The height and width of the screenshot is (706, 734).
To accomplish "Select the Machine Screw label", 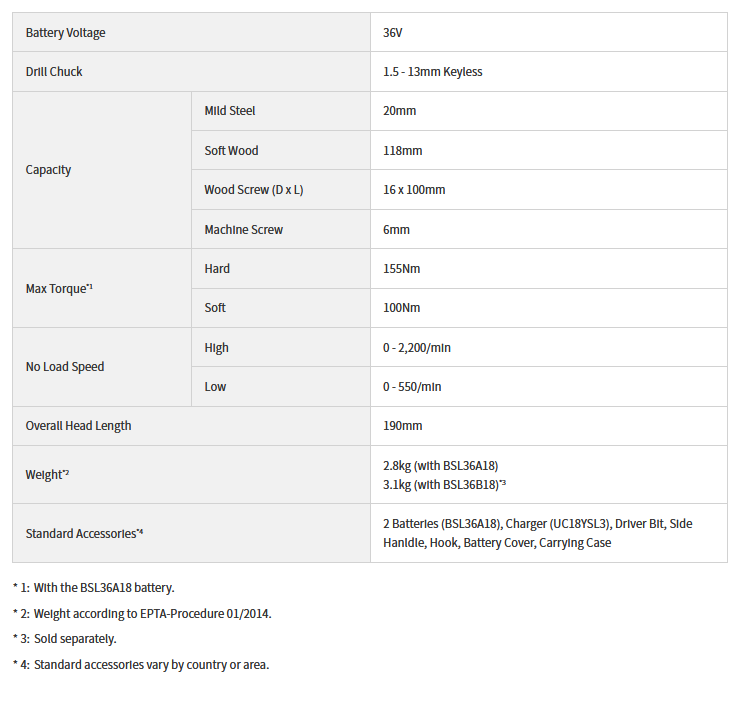I will 243,230.
